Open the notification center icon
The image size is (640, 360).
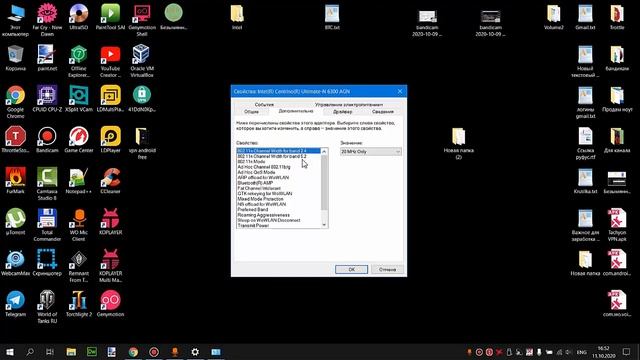coord(627,351)
